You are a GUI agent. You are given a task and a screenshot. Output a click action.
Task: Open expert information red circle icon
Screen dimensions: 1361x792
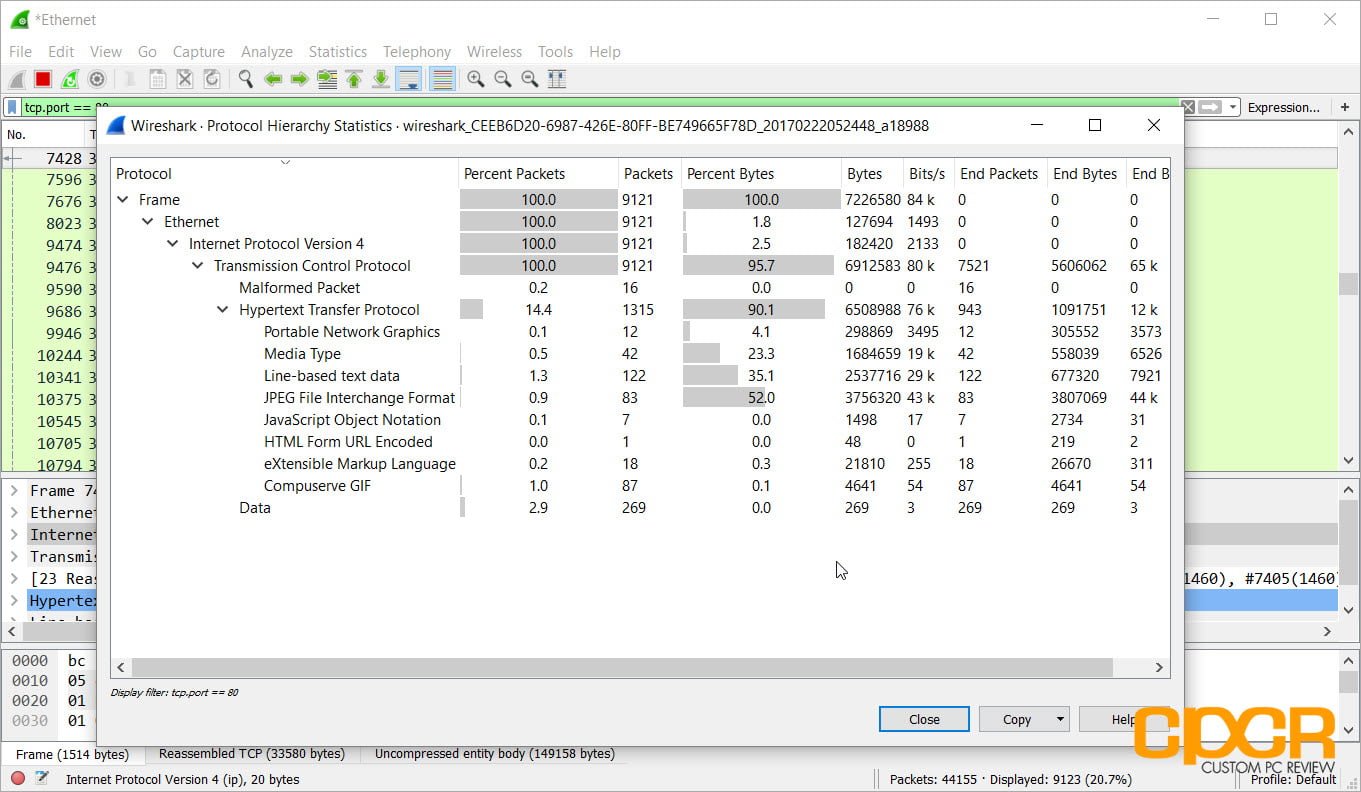[x=18, y=779]
